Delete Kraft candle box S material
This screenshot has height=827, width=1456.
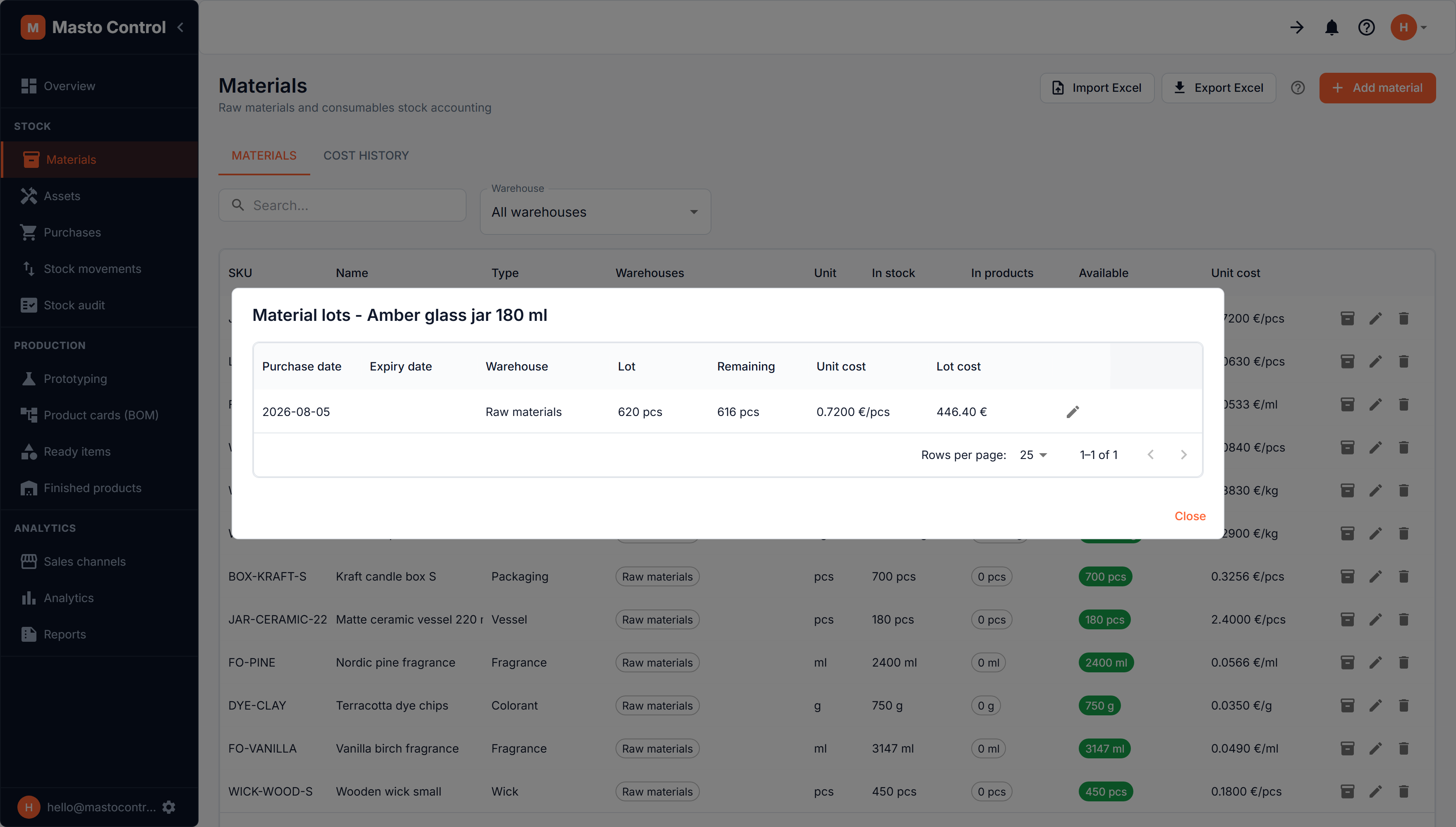(1403, 576)
